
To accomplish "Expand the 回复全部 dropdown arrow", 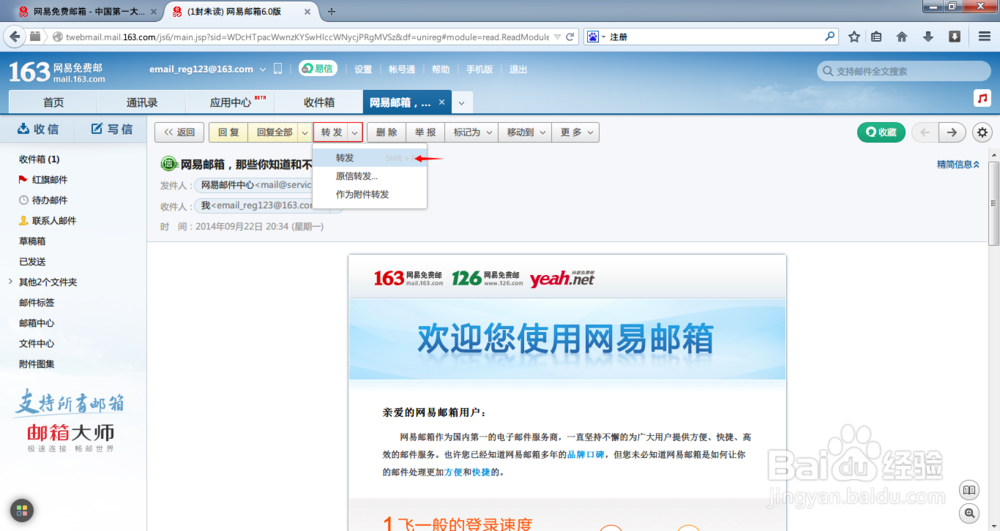I will (305, 133).
